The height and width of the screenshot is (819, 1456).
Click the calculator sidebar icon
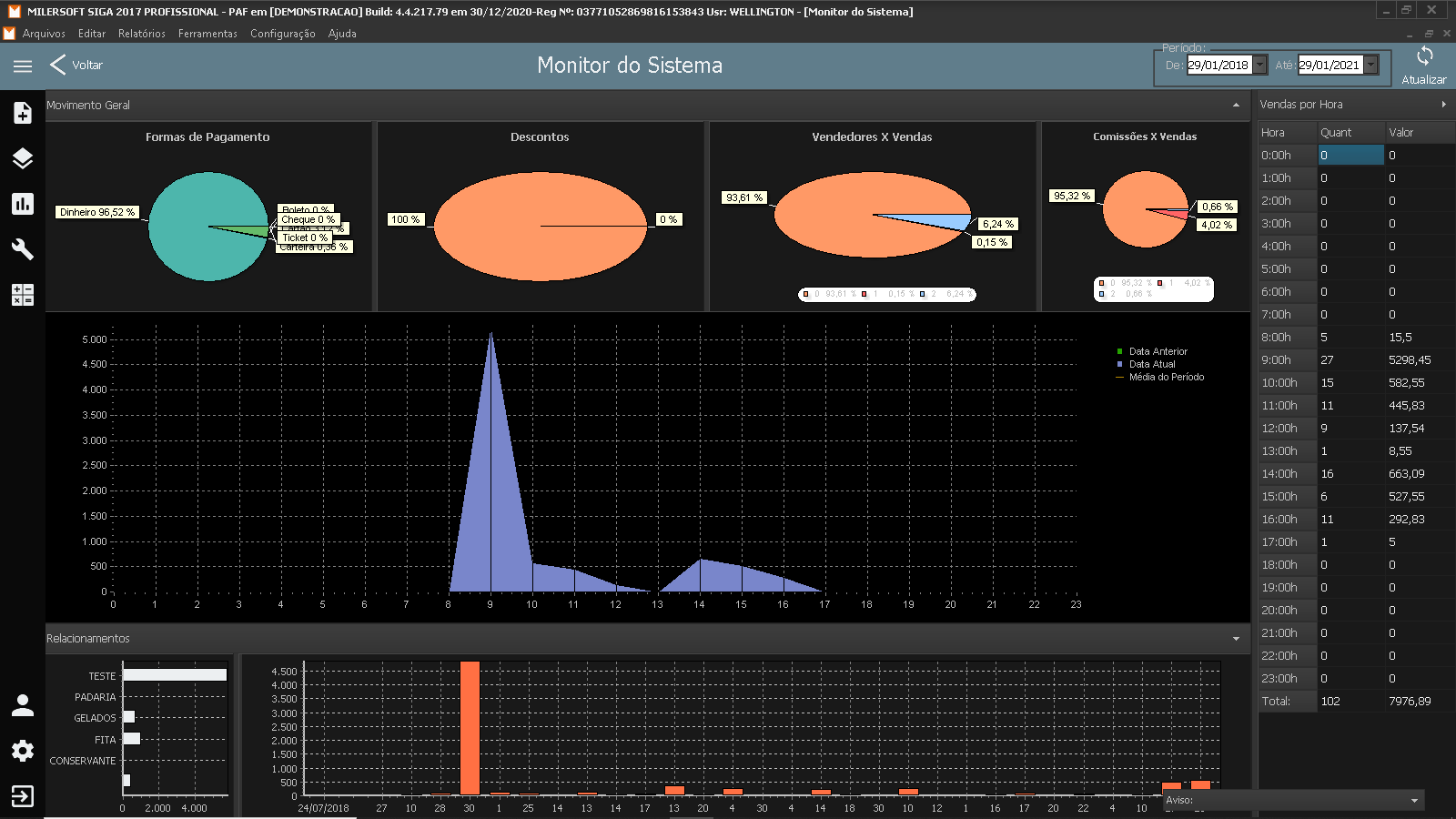pos(23,295)
